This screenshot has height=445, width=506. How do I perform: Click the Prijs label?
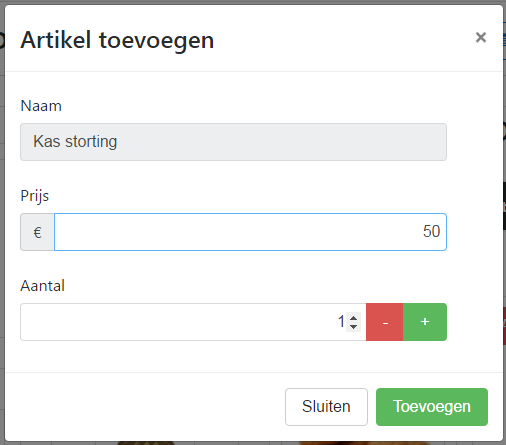pyautogui.click(x=35, y=196)
